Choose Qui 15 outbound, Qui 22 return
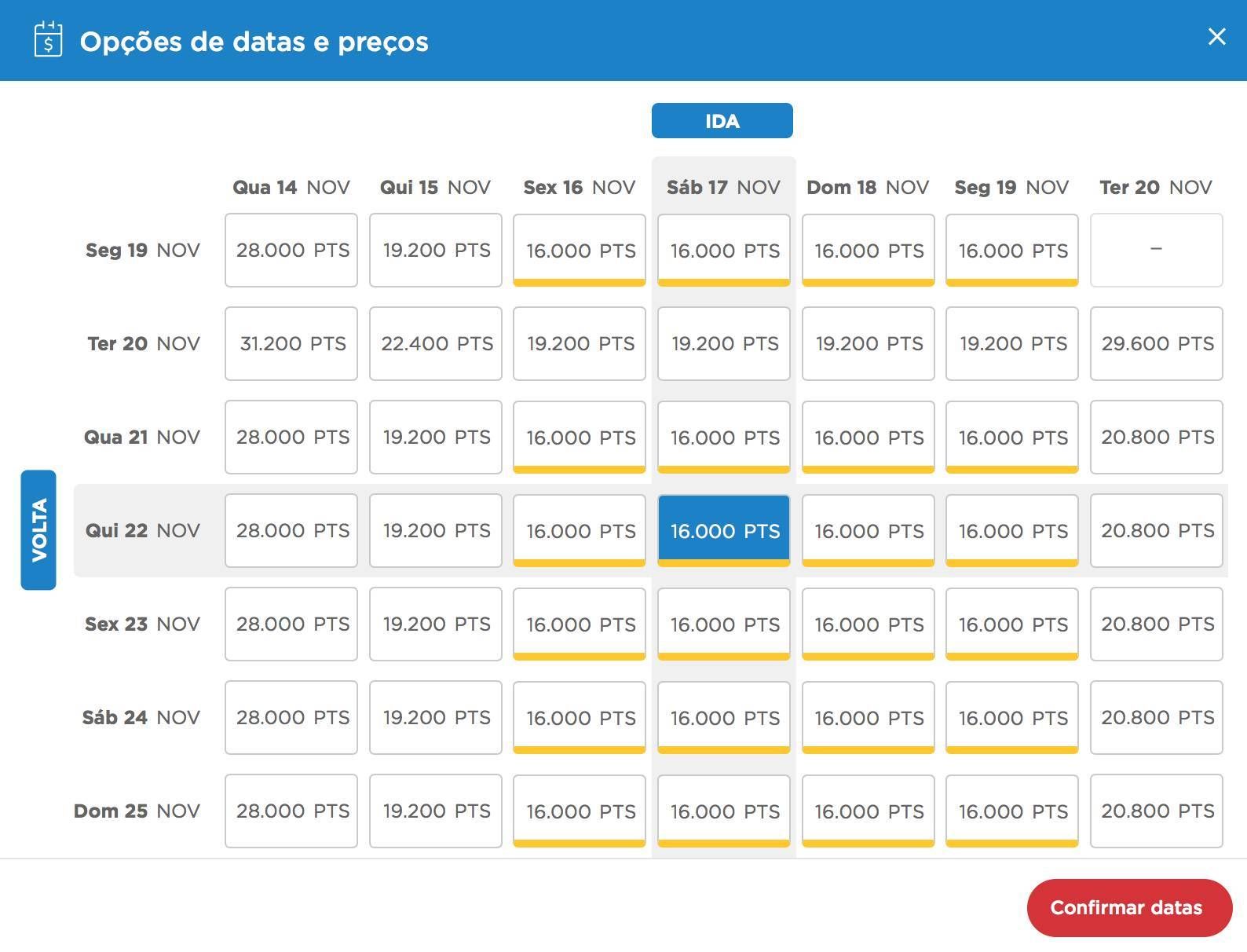Screen dimensions: 1247x952 (x=436, y=530)
